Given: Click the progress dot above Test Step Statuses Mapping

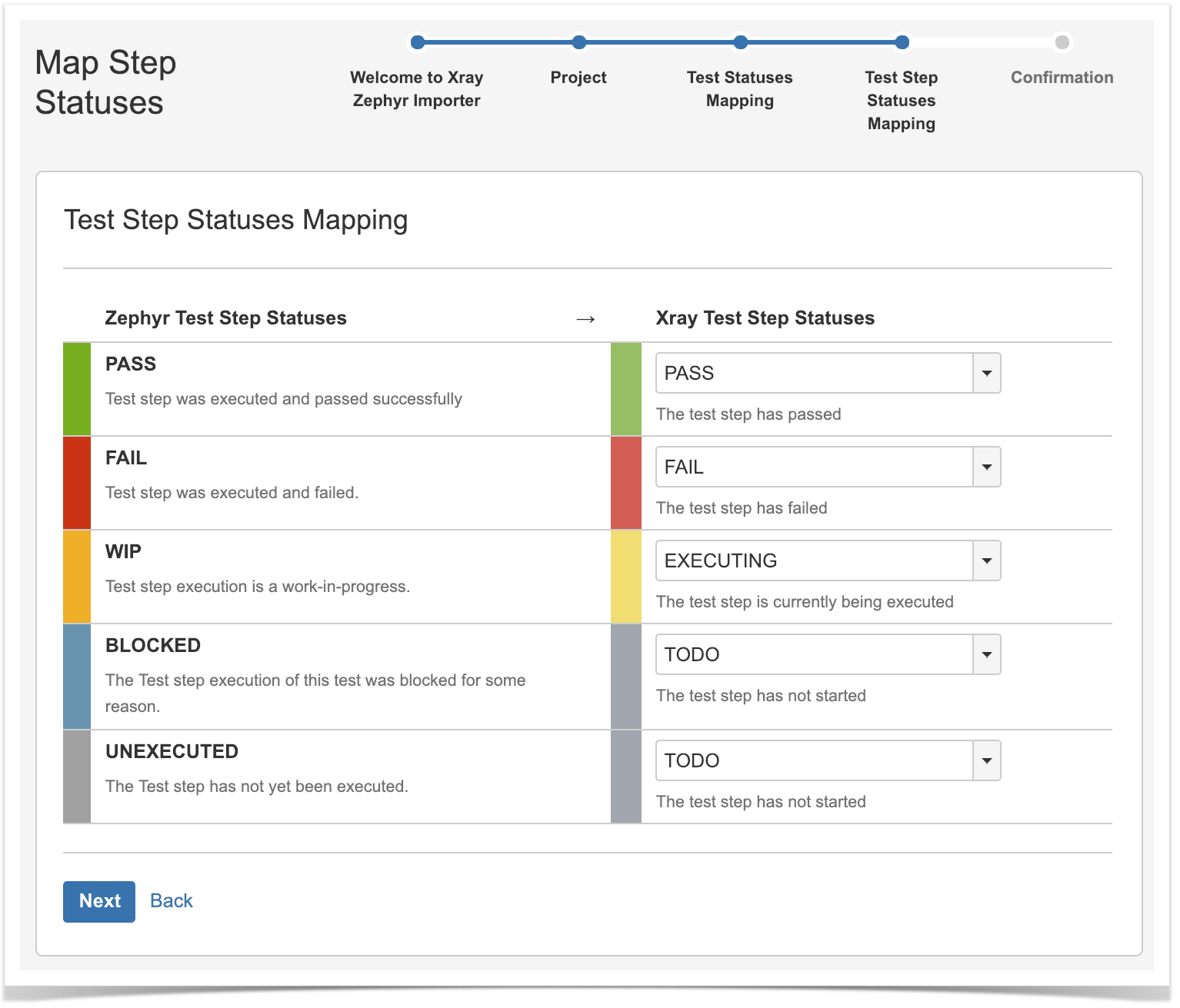Looking at the screenshot, I should tap(902, 42).
